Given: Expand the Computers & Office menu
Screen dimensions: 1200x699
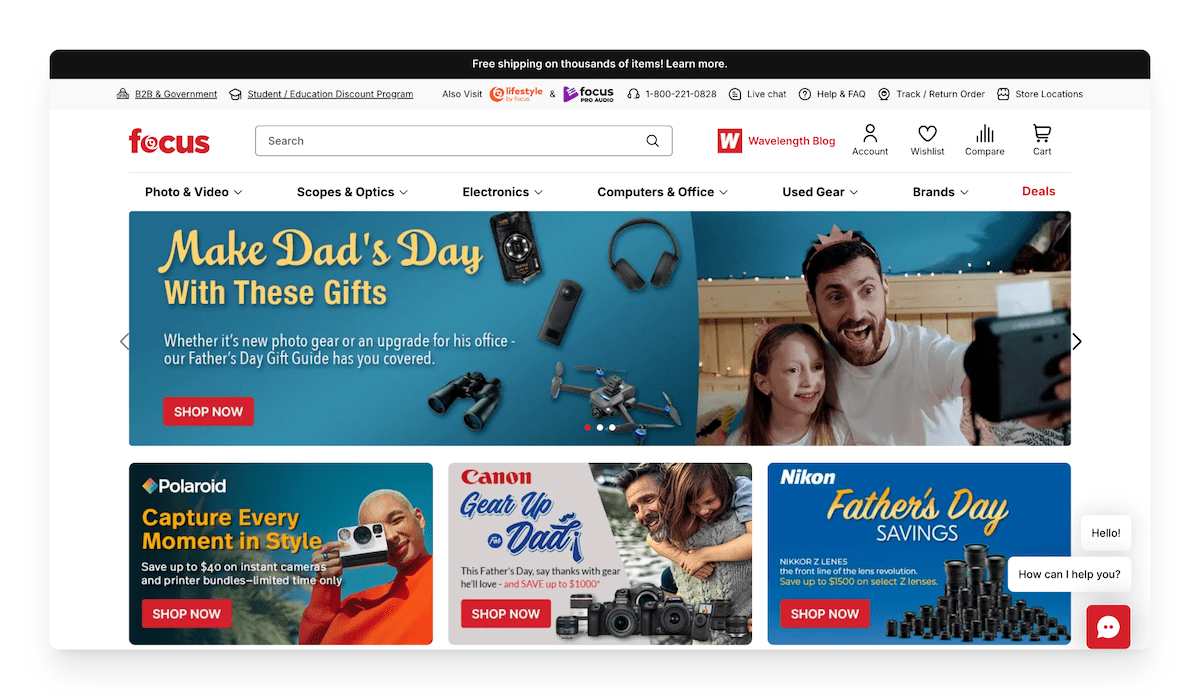Looking at the screenshot, I should (663, 192).
